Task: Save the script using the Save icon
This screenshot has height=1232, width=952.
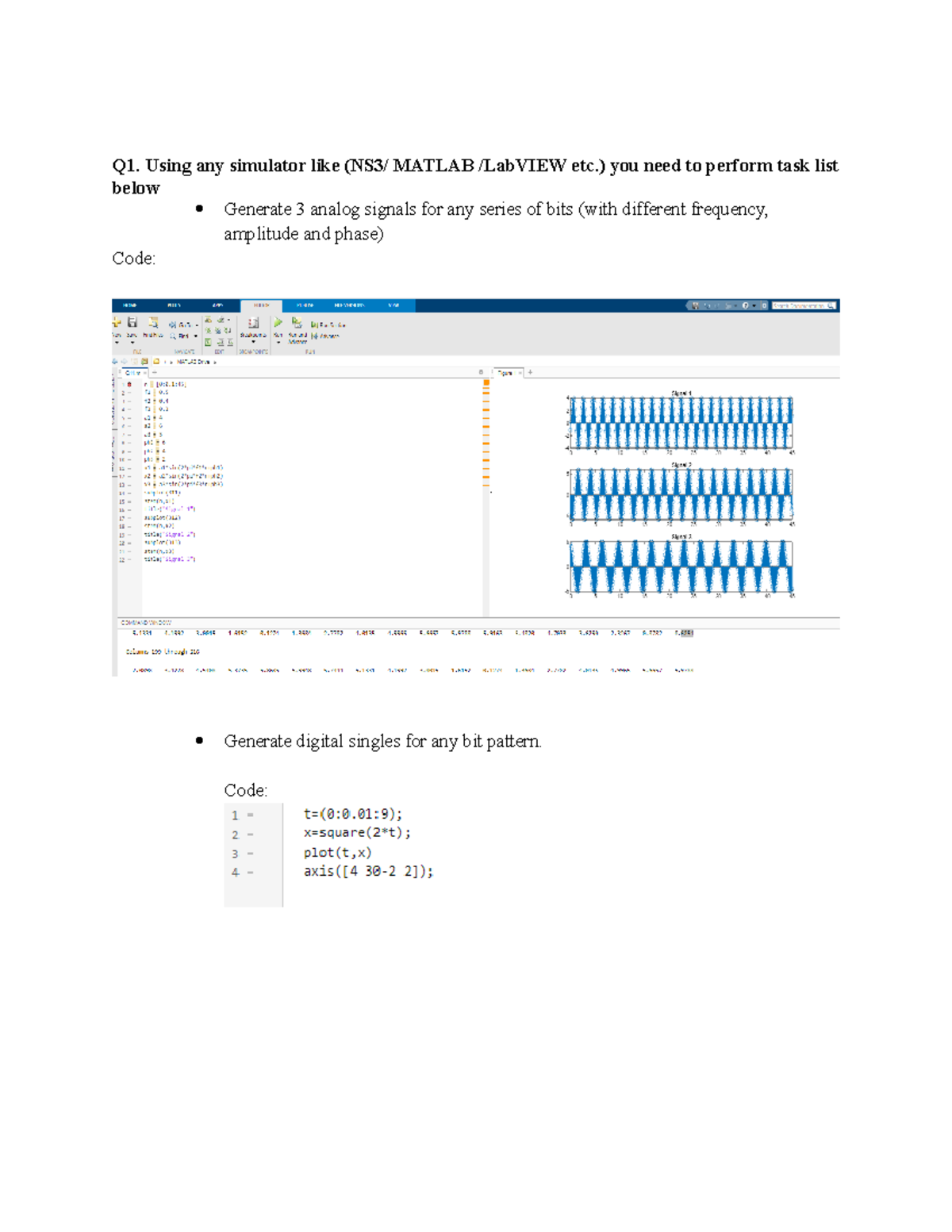Action: coord(132,321)
